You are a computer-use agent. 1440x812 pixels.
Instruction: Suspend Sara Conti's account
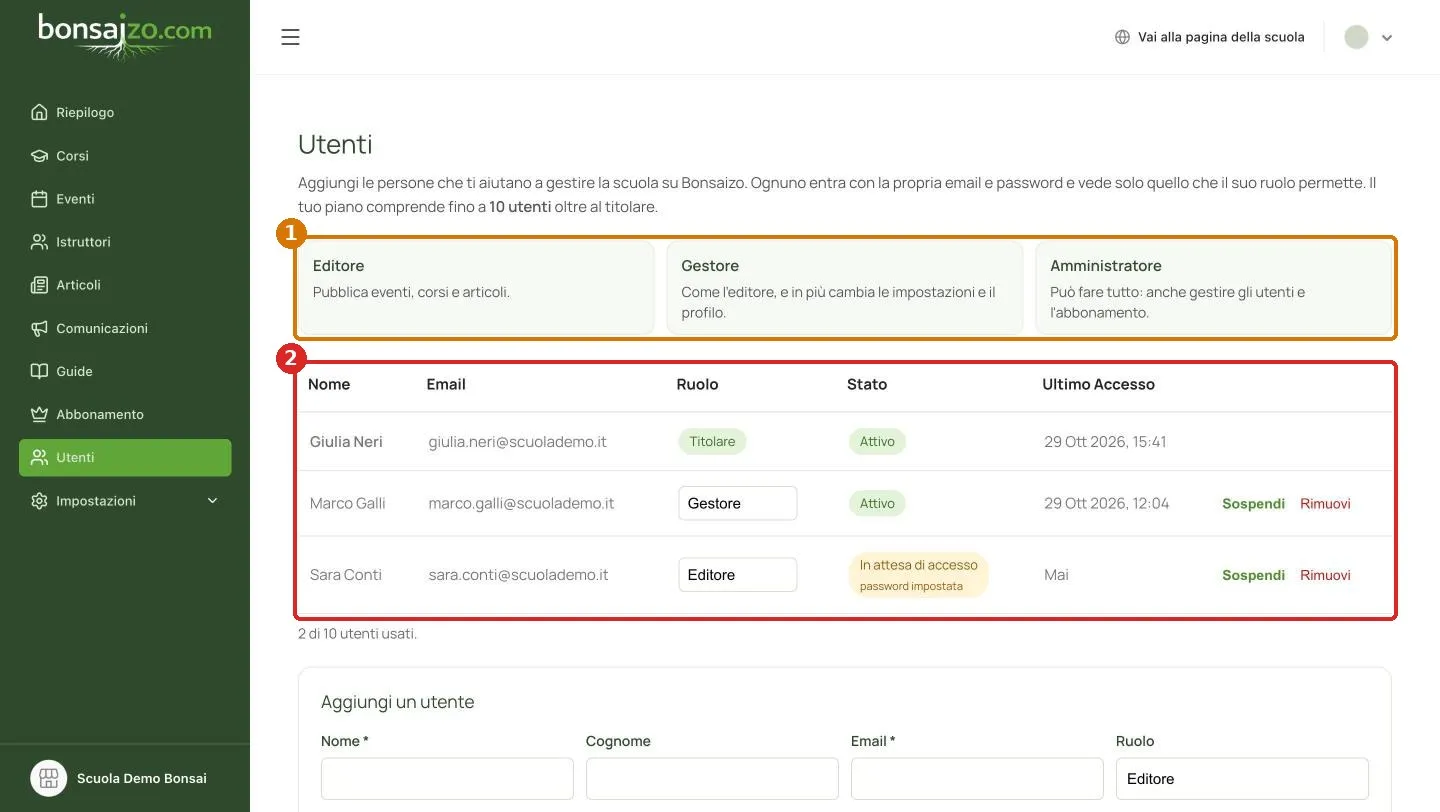click(x=1253, y=575)
